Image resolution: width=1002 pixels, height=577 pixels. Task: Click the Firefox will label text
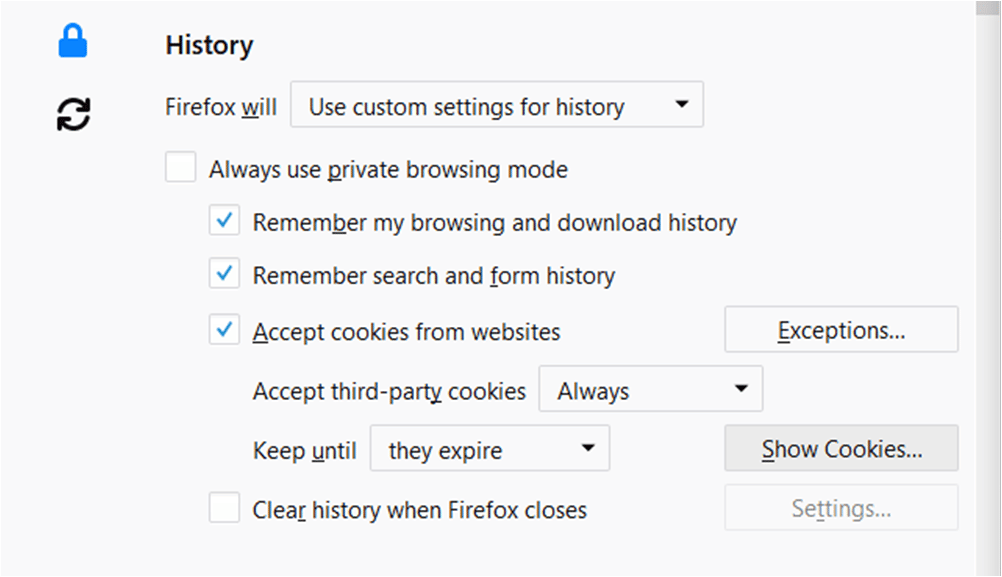[220, 107]
